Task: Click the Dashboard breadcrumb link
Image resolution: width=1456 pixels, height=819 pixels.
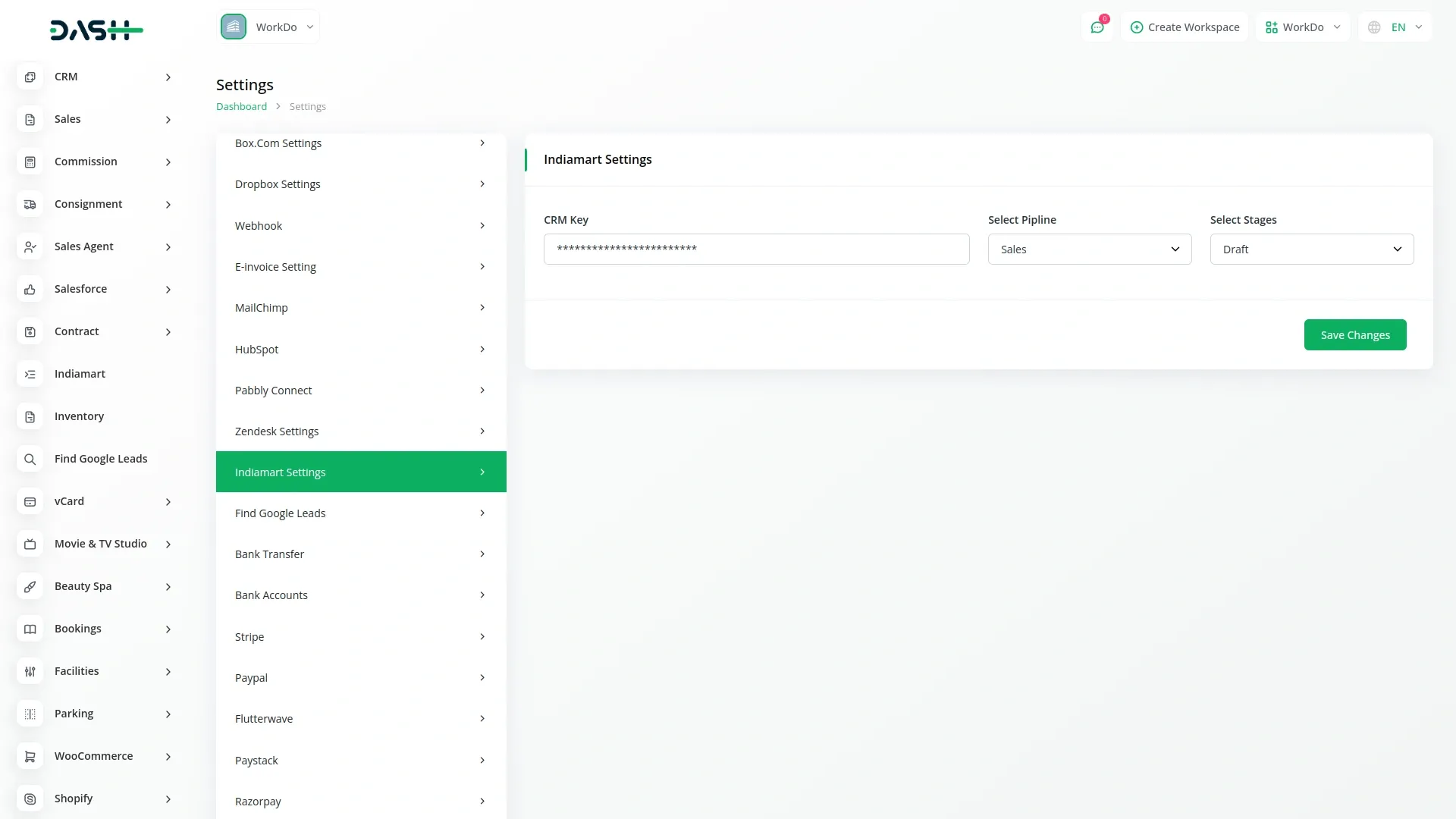Action: pos(241,107)
